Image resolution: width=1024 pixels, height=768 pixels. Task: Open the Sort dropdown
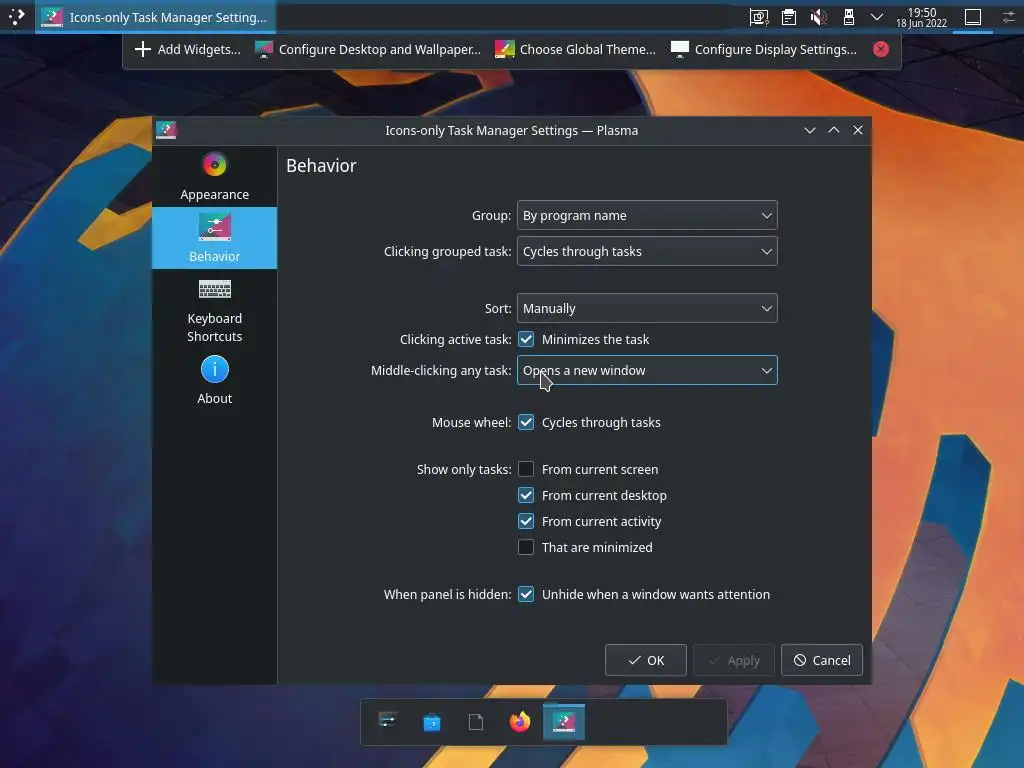pyautogui.click(x=647, y=308)
